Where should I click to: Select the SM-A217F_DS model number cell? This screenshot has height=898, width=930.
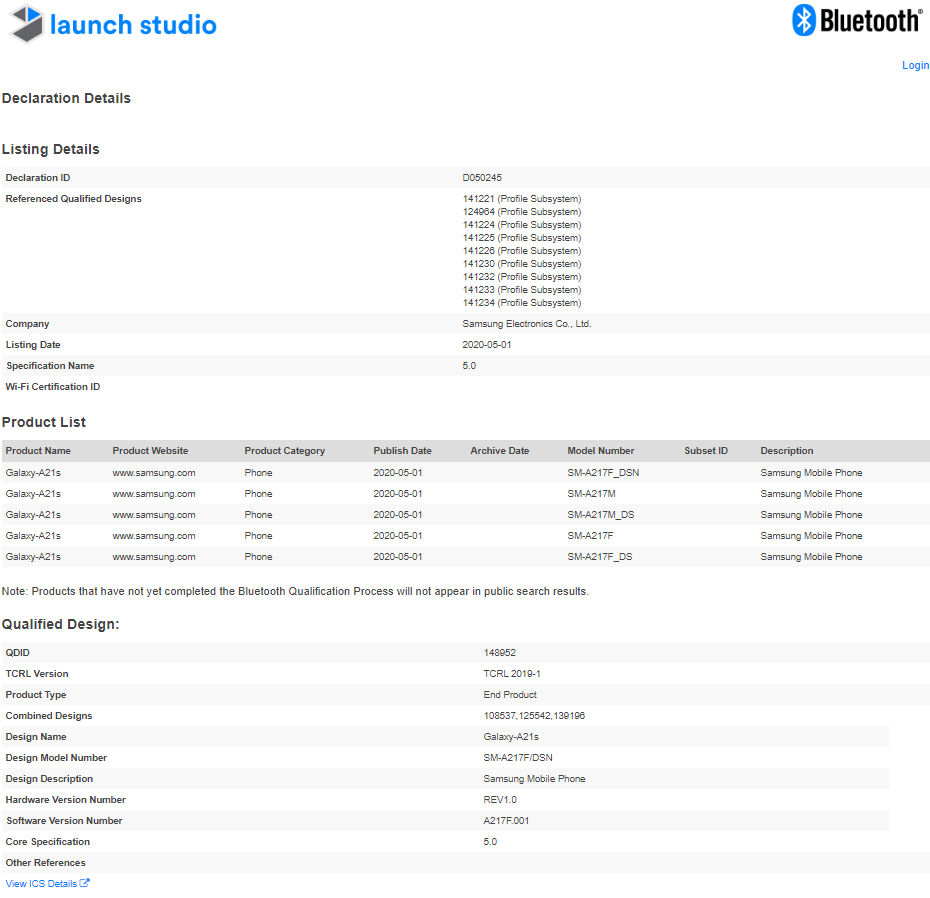(599, 557)
